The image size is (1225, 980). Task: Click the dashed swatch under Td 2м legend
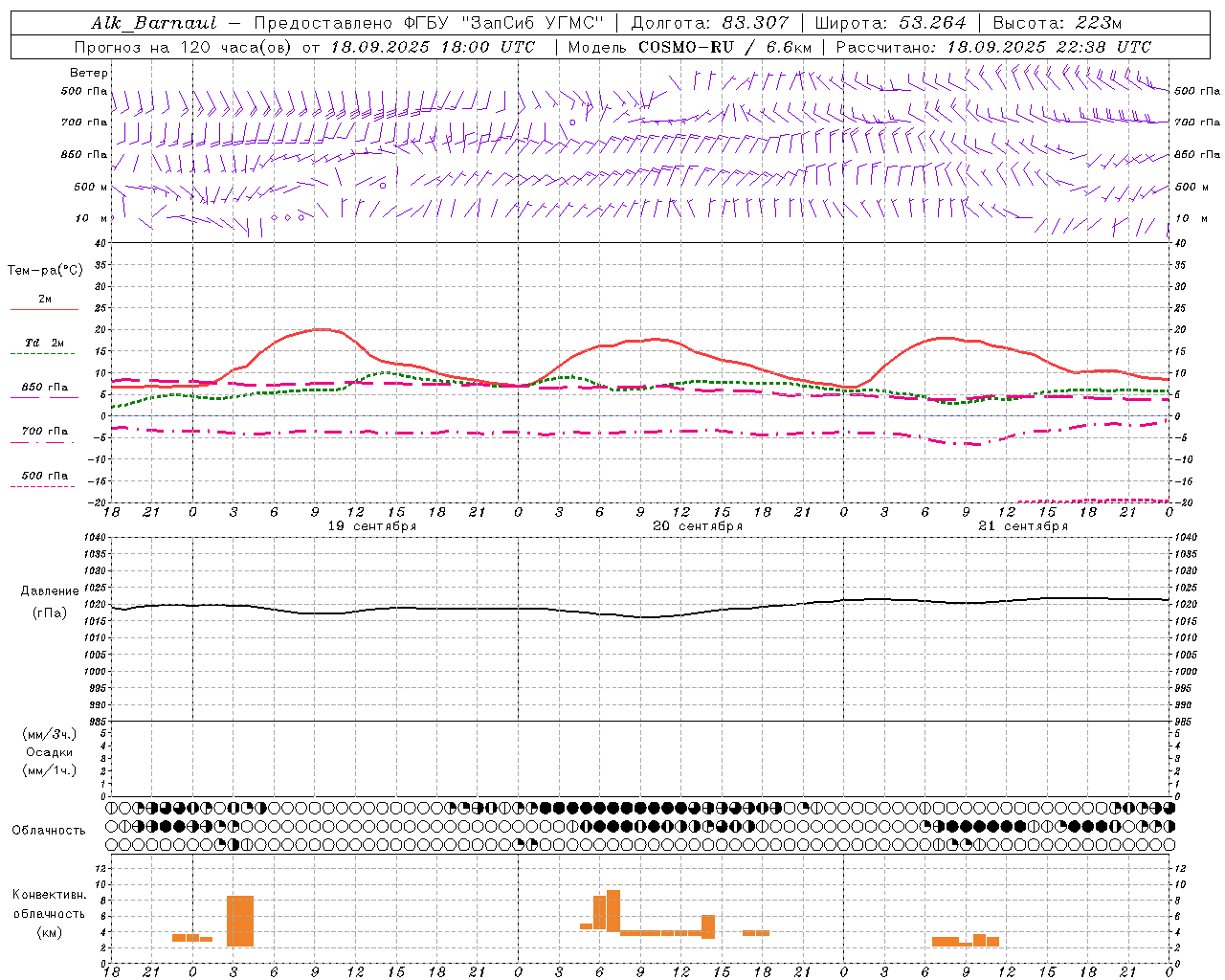pos(44,354)
